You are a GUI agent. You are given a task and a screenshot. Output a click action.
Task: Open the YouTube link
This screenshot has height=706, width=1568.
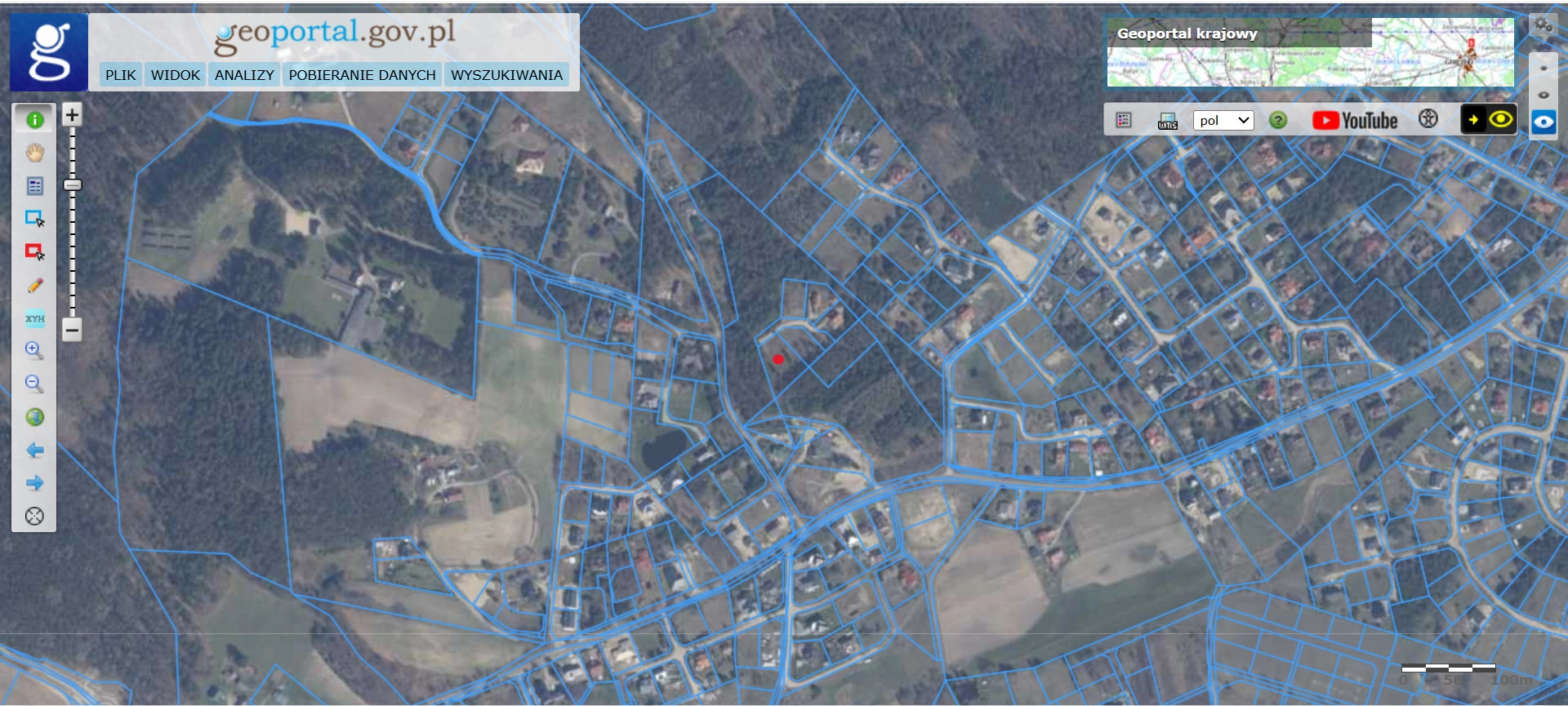[x=1355, y=121]
